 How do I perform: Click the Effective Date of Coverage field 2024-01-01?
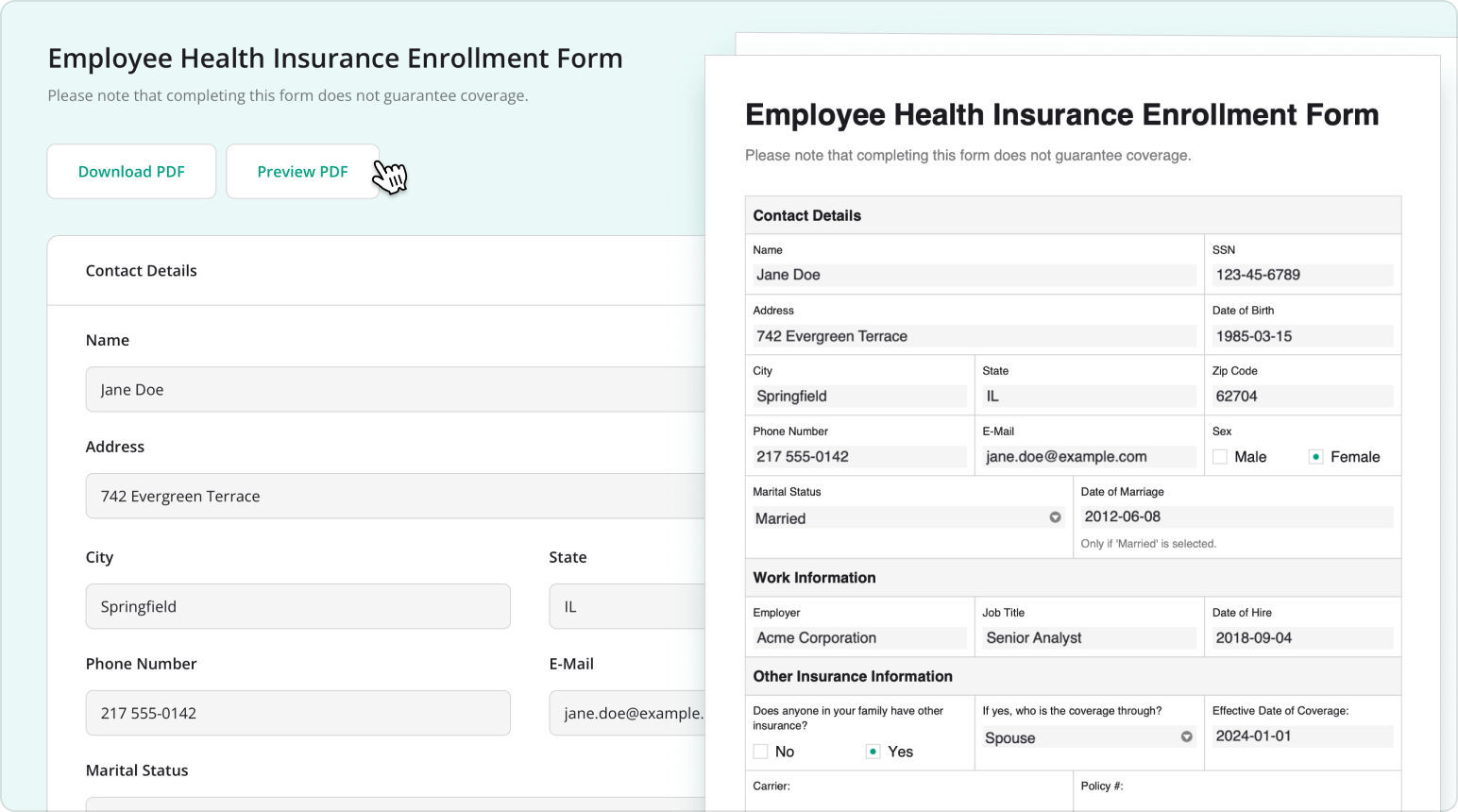(1302, 736)
